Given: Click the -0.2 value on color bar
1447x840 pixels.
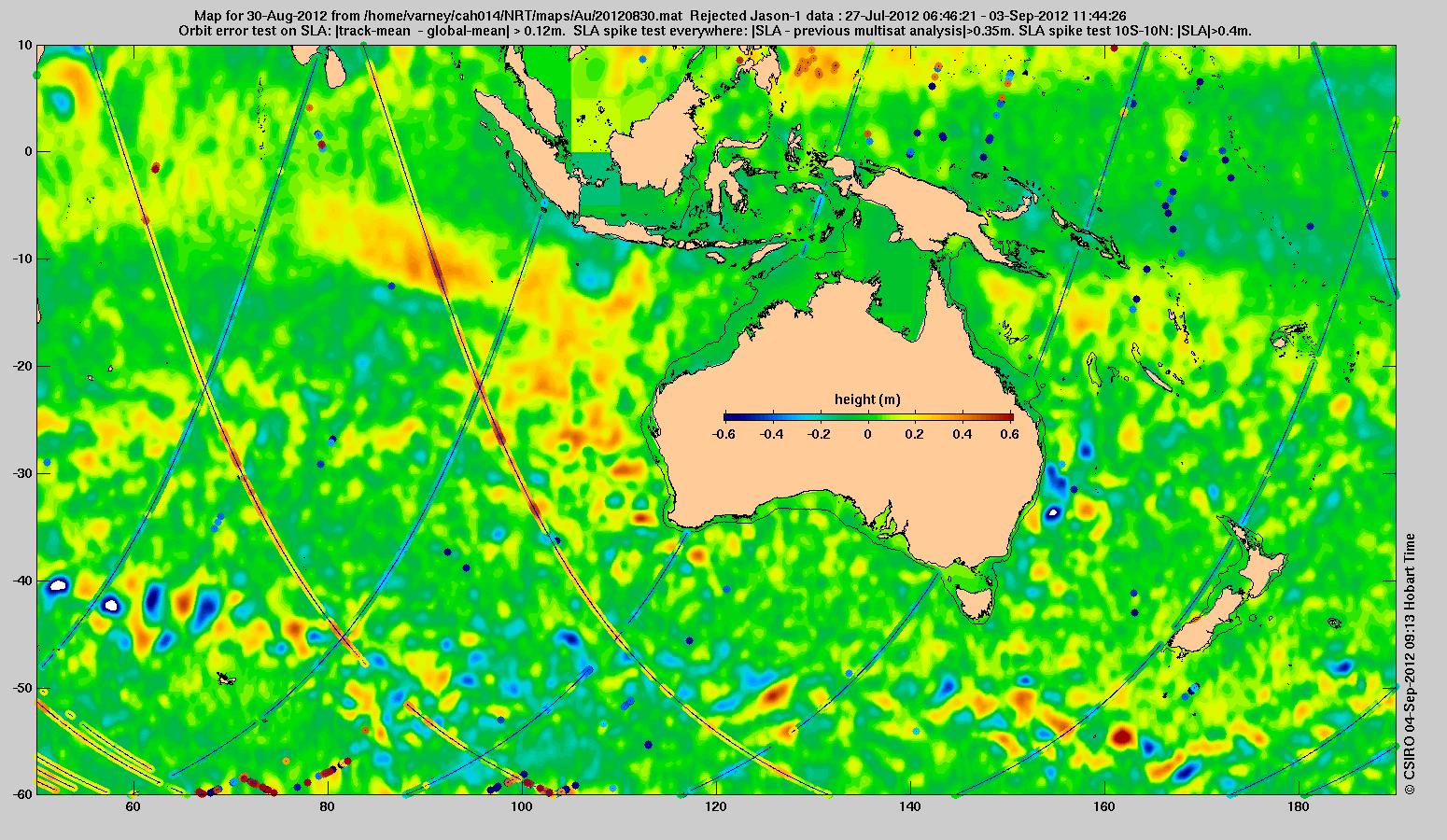Looking at the screenshot, I should click(x=820, y=434).
